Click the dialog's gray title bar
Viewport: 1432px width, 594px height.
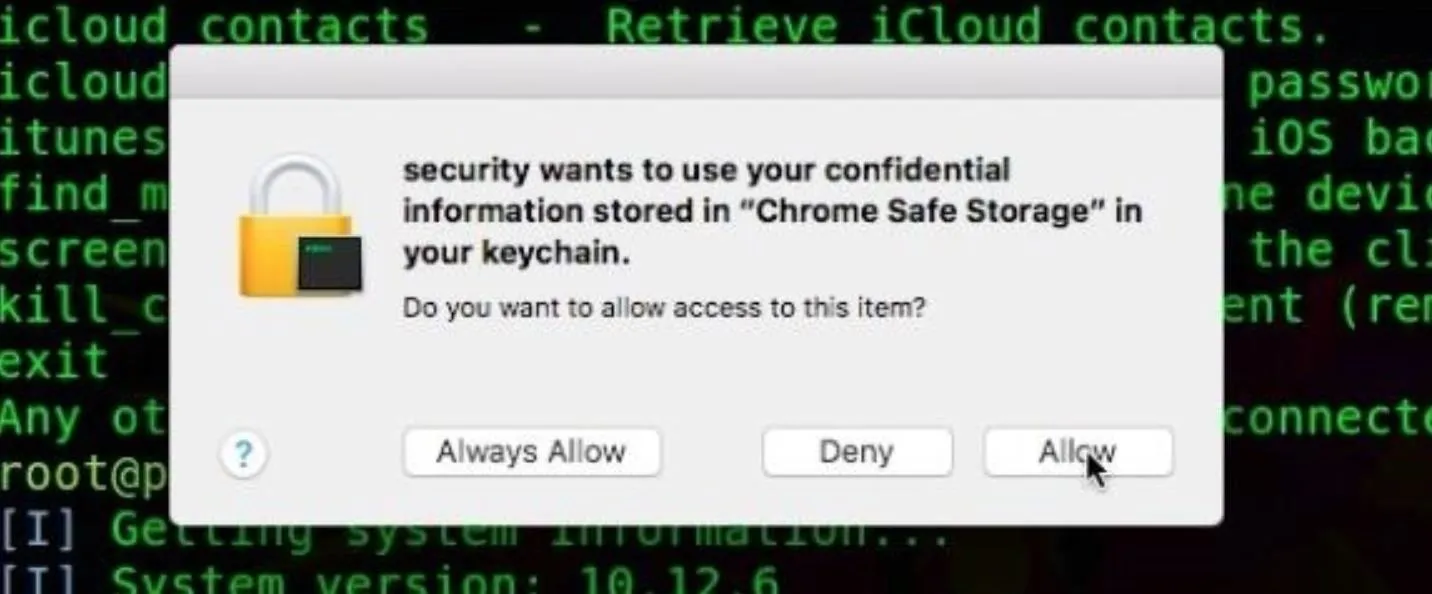[x=696, y=72]
